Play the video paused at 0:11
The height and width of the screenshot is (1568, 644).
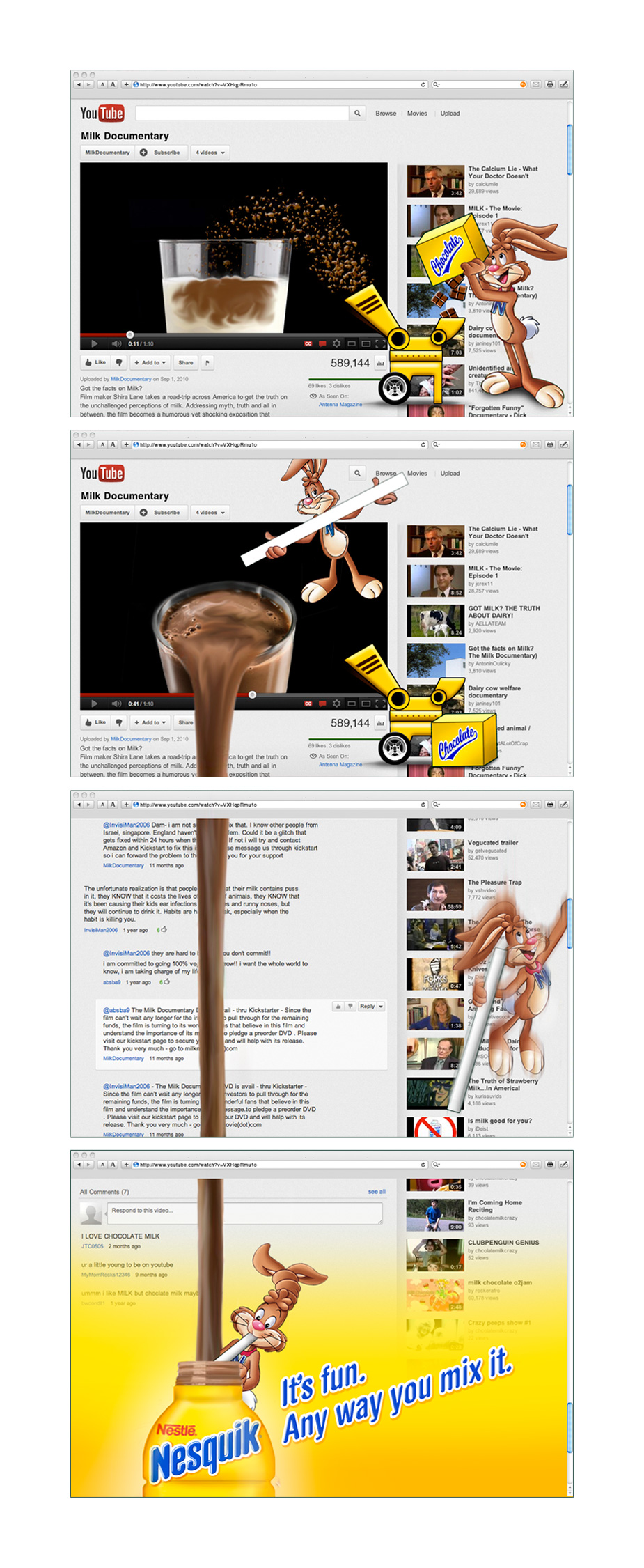(95, 343)
